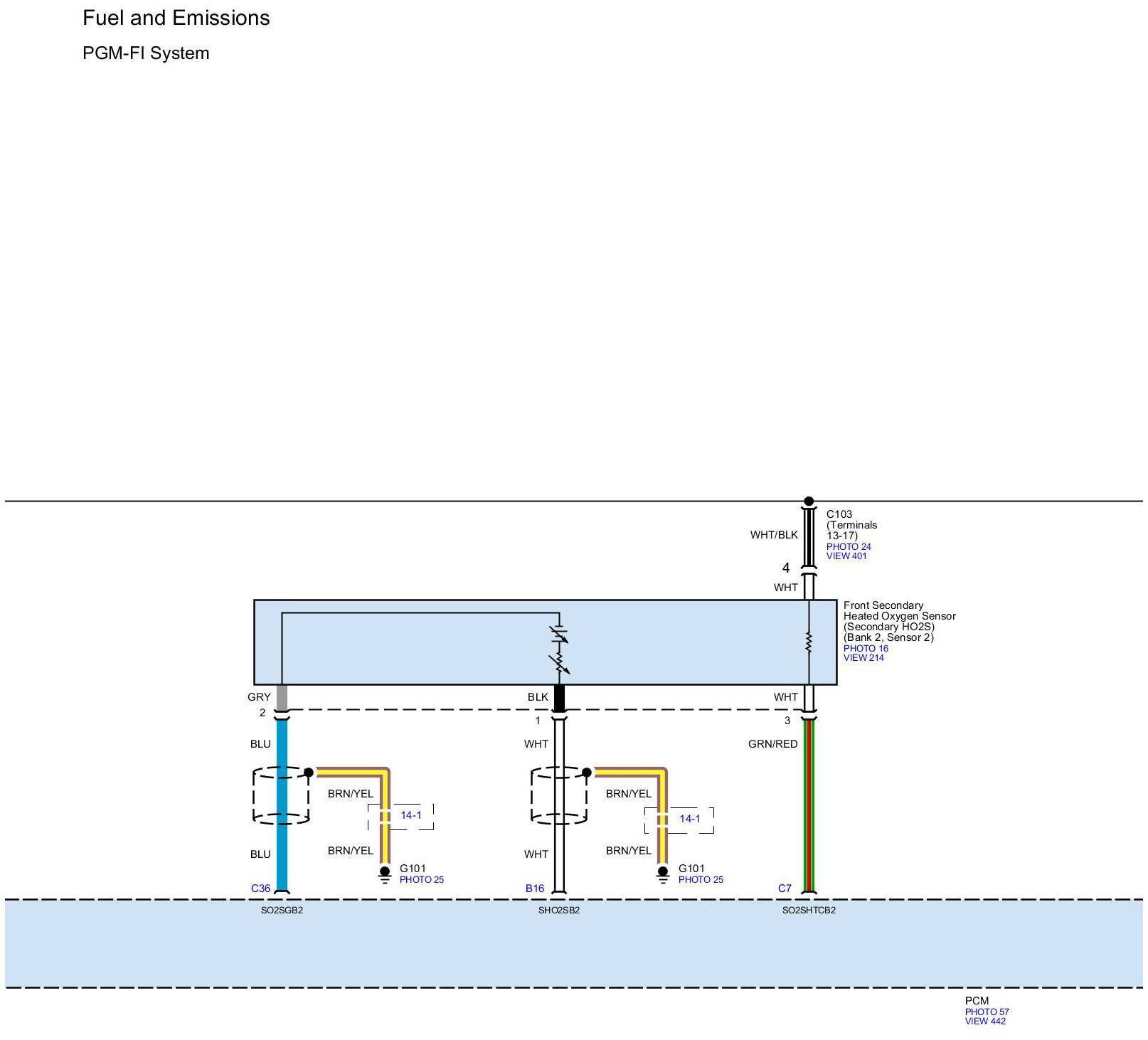
Task: Click the dashed shield symbol on the BLU wire
Action: (x=281, y=795)
